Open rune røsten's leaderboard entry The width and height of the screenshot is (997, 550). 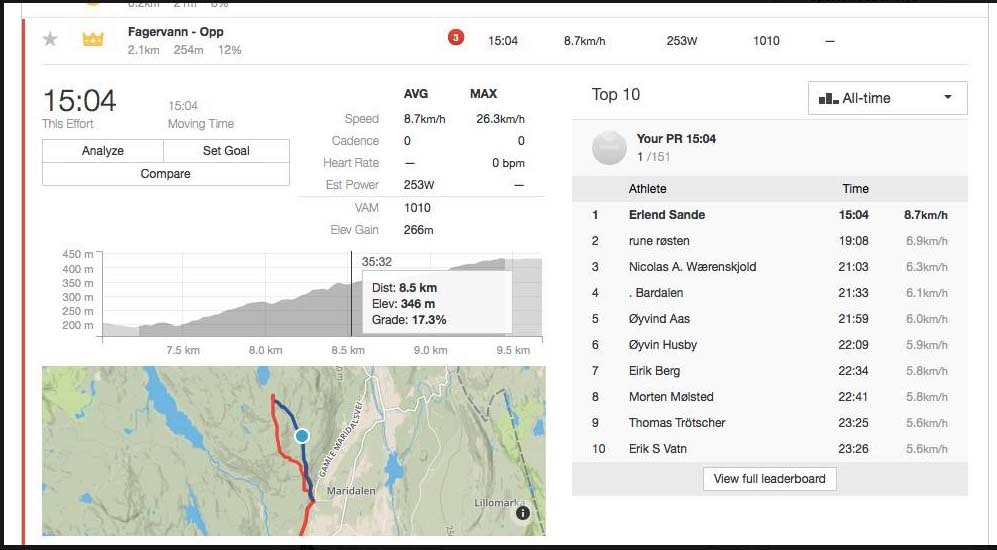(659, 241)
